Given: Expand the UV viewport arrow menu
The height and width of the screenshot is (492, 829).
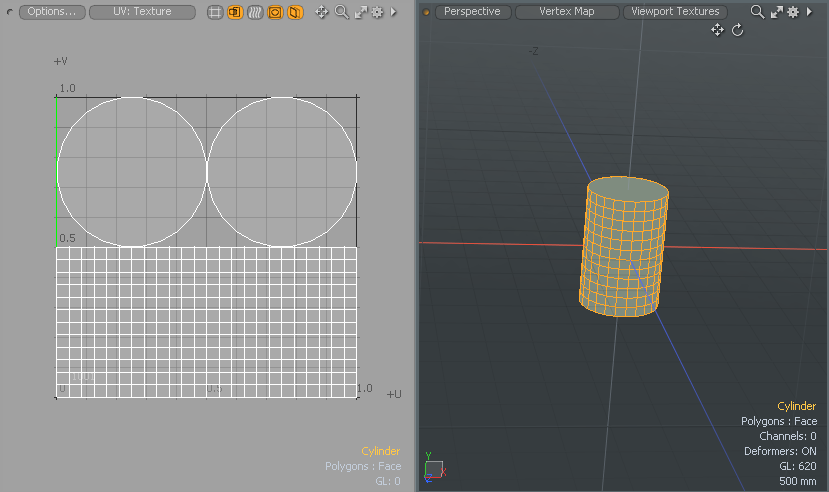Looking at the screenshot, I should tap(393, 12).
